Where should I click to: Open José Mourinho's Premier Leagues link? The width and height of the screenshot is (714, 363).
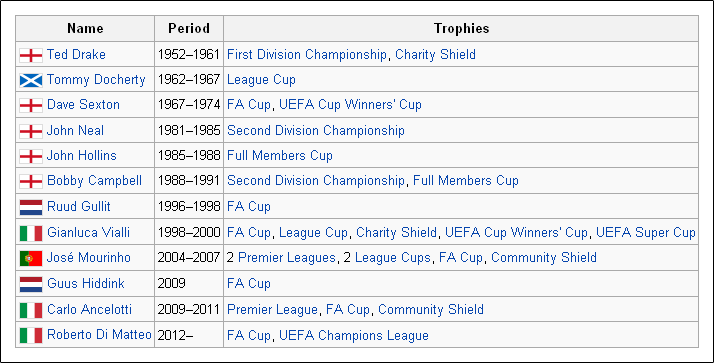tap(287, 258)
